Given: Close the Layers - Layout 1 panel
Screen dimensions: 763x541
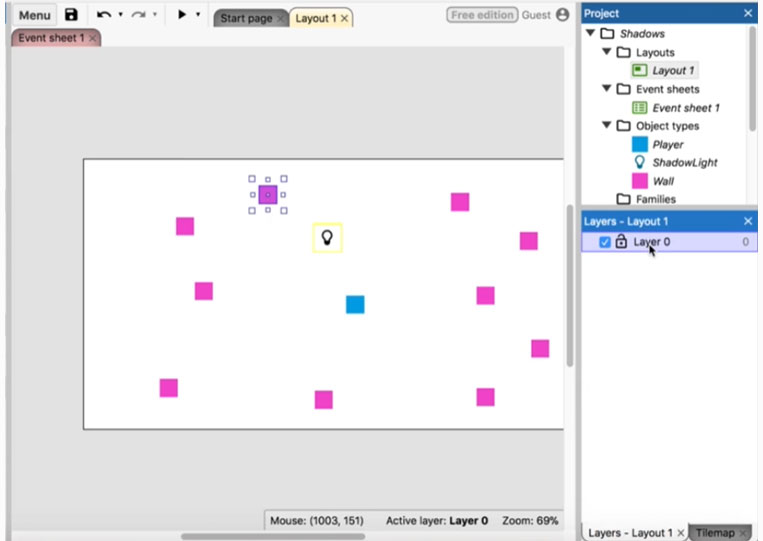Looking at the screenshot, I should [x=748, y=221].
